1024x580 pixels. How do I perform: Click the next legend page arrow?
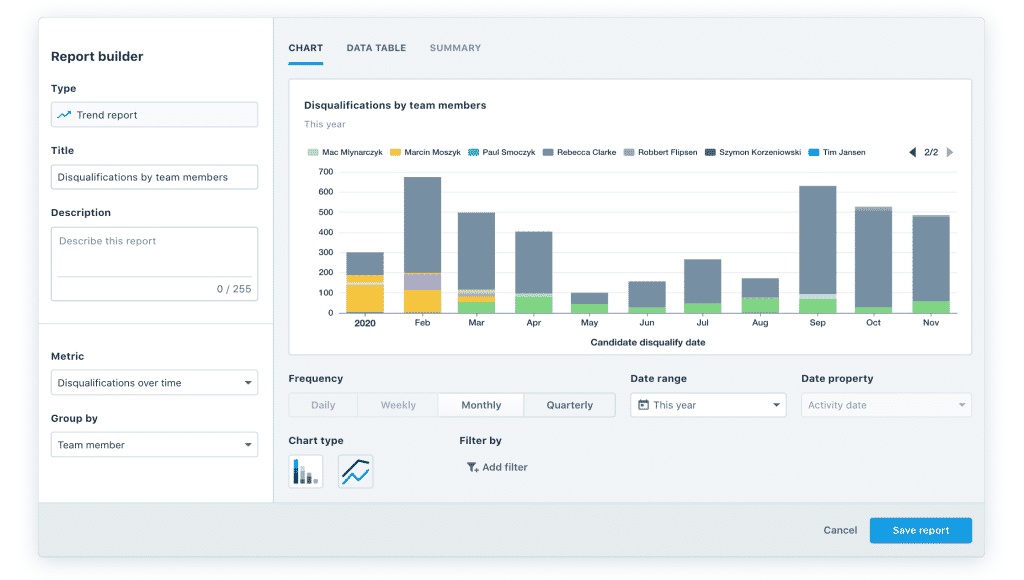[x=950, y=152]
